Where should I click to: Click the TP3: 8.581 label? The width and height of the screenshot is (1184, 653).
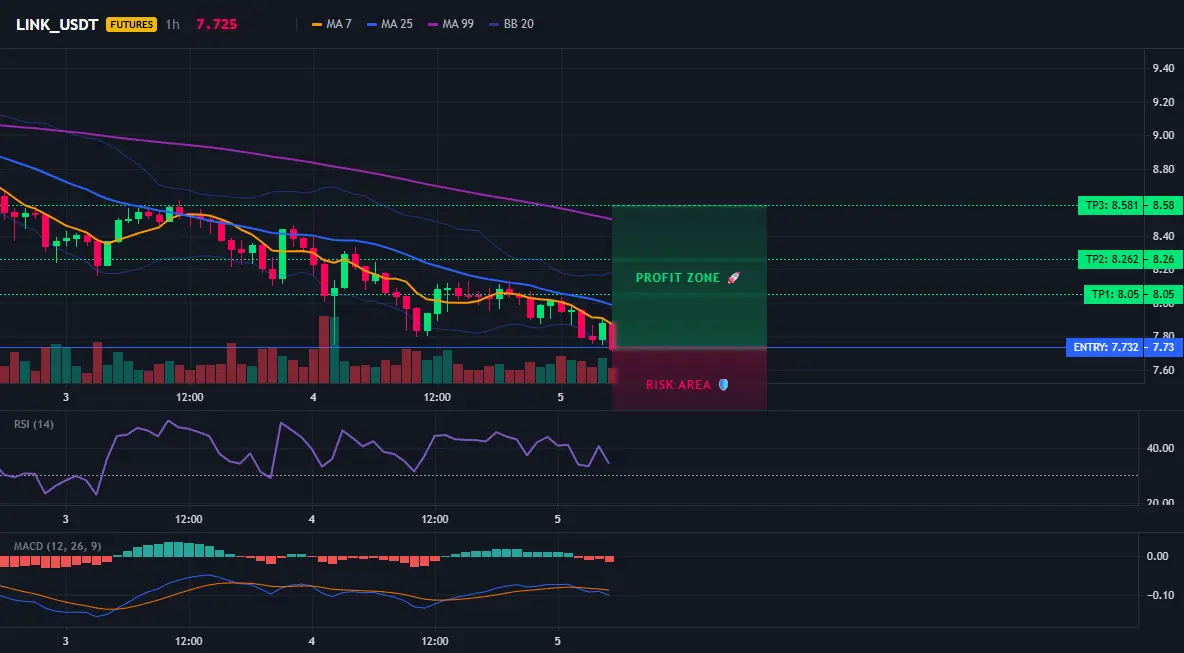(1112, 205)
